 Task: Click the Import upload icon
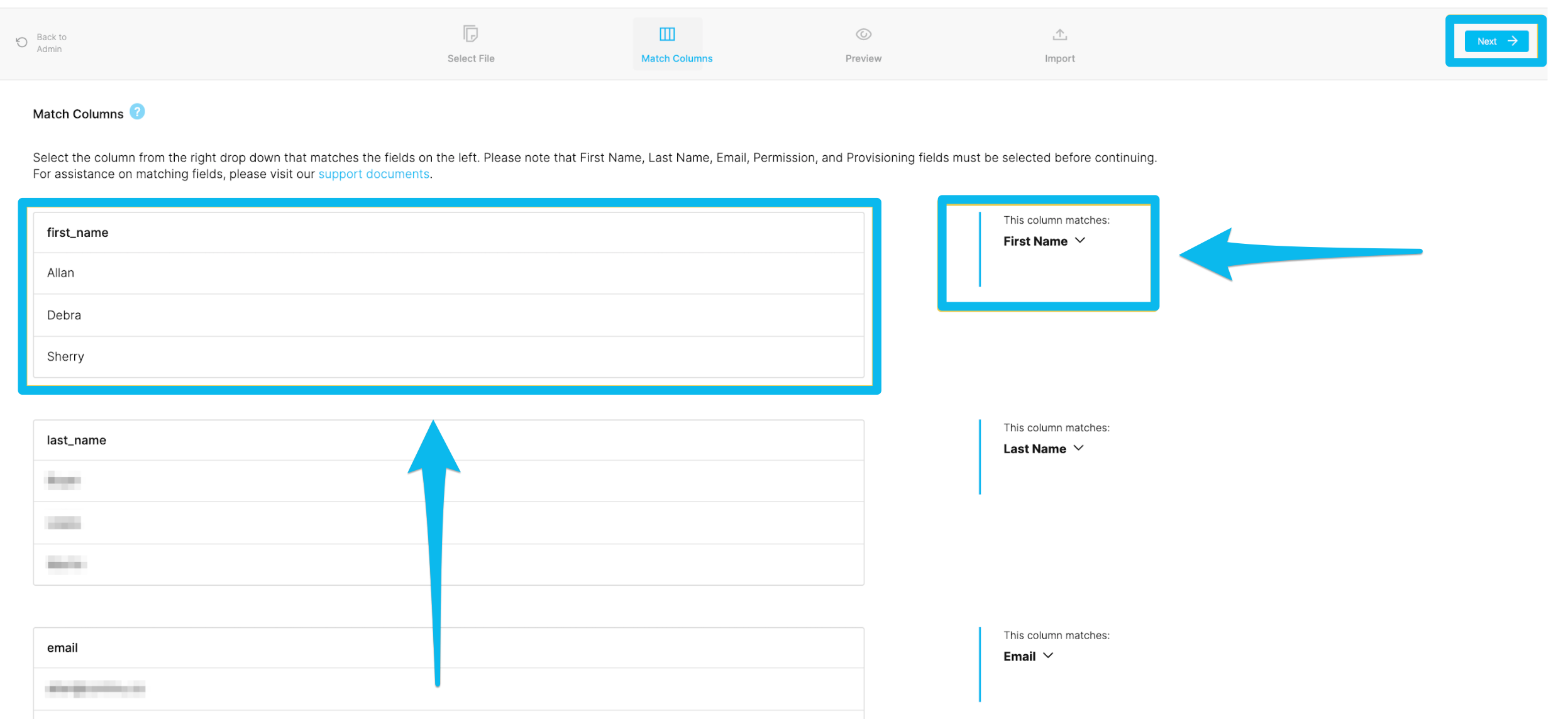point(1059,35)
